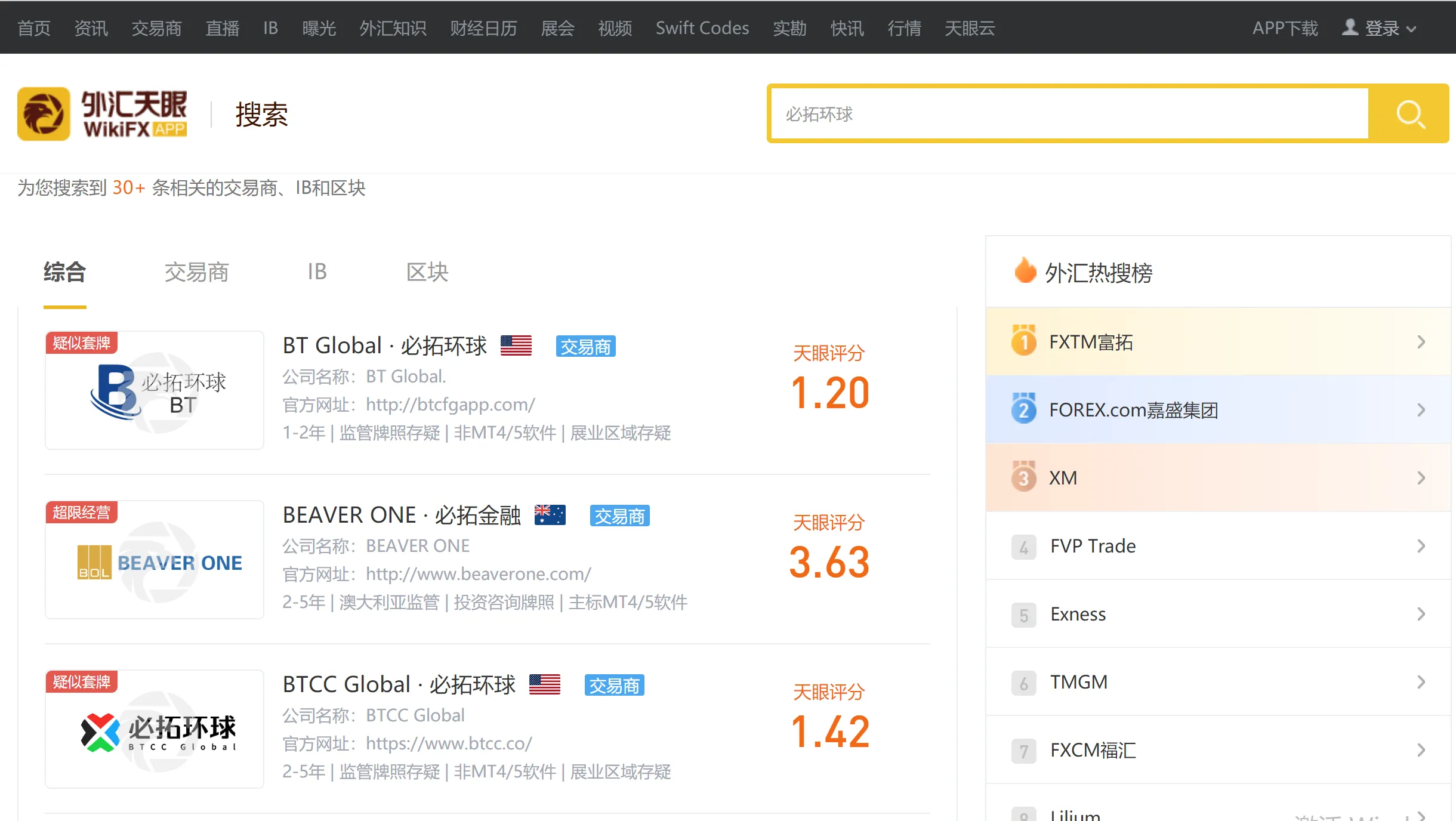Open XM via its right chevron
Viewport: 1456px width, 821px height.
pyautogui.click(x=1421, y=478)
